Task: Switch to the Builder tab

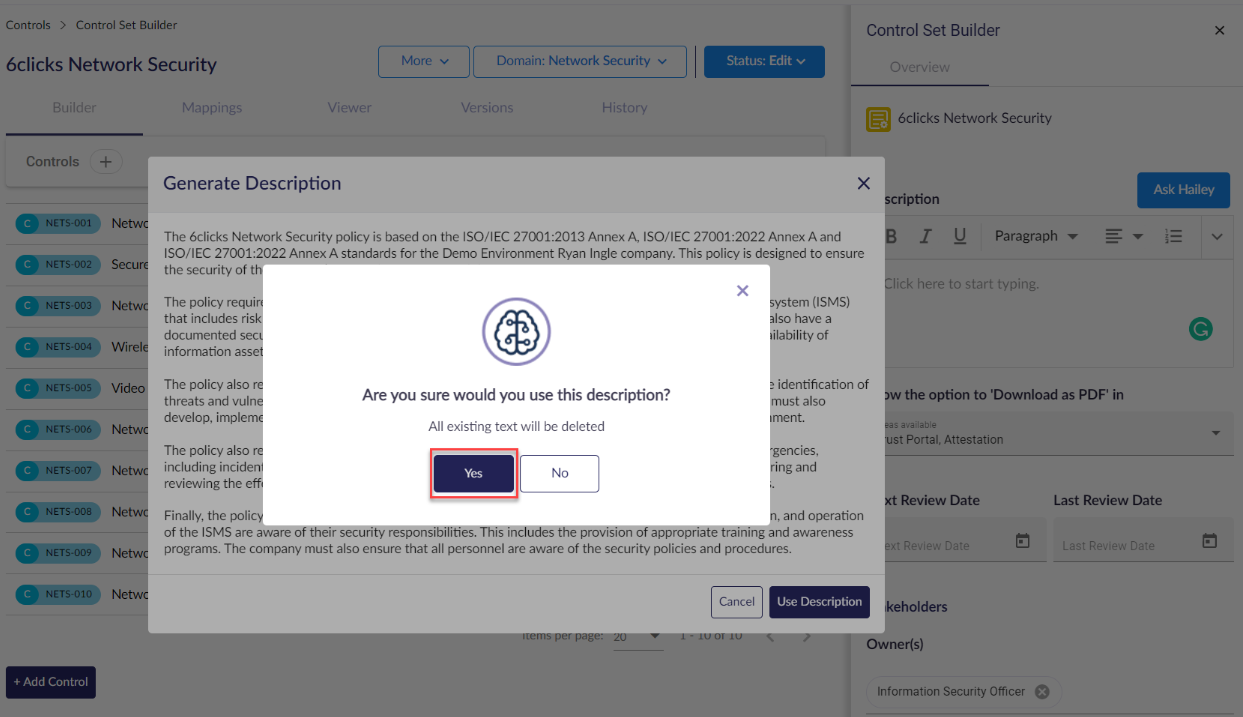Action: pos(74,108)
